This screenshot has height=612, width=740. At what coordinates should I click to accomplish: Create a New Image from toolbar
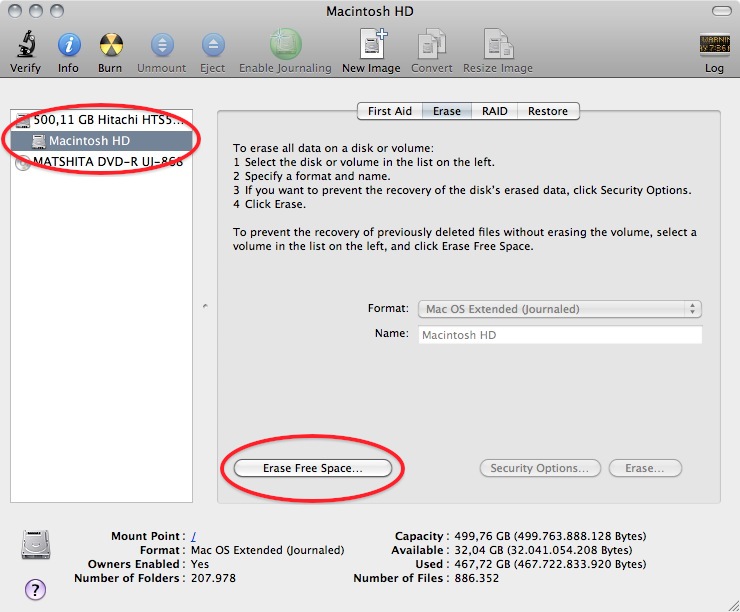point(371,45)
